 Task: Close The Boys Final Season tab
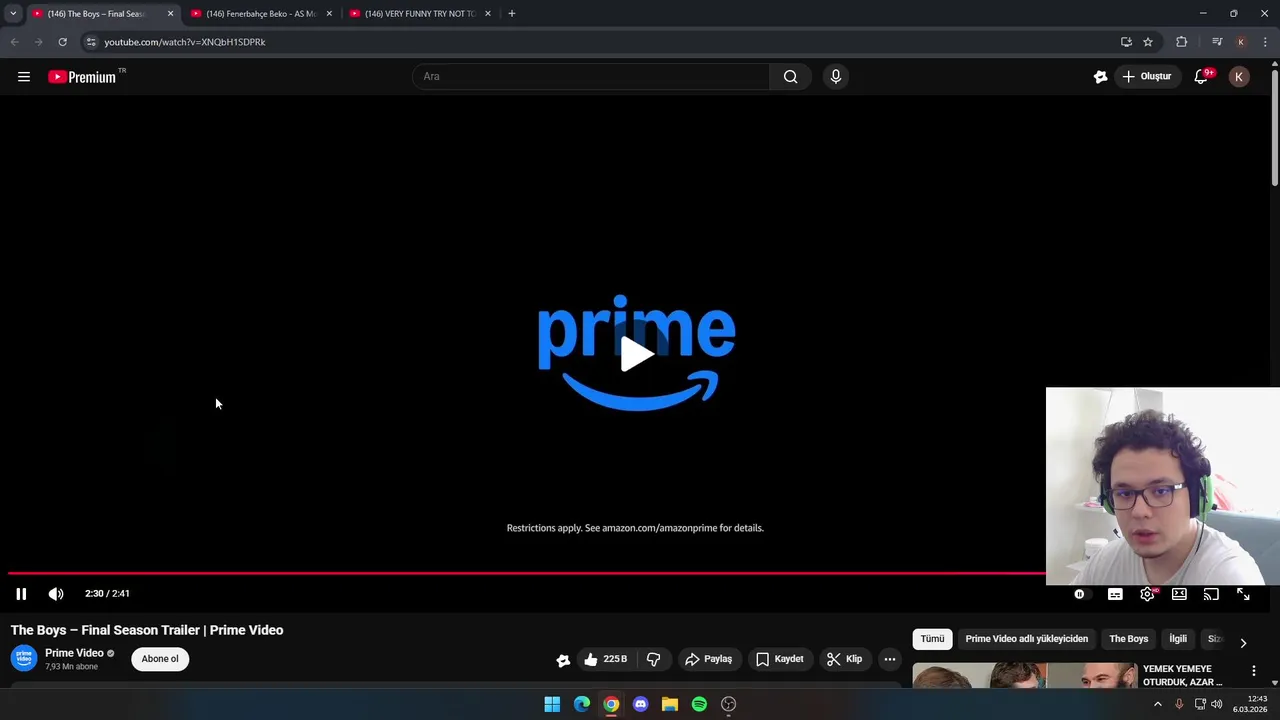(x=170, y=14)
